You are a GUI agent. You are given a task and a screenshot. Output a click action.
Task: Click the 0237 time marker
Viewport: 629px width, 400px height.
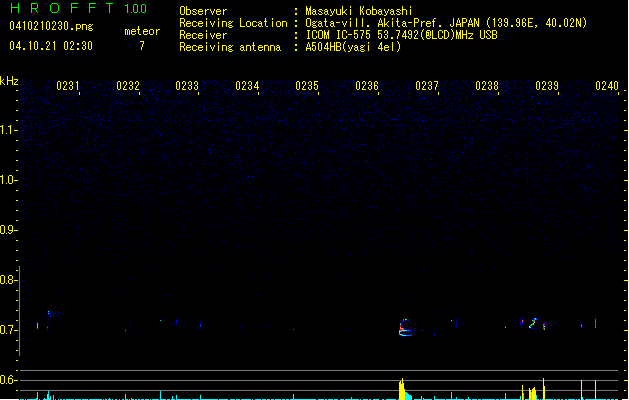427,86
